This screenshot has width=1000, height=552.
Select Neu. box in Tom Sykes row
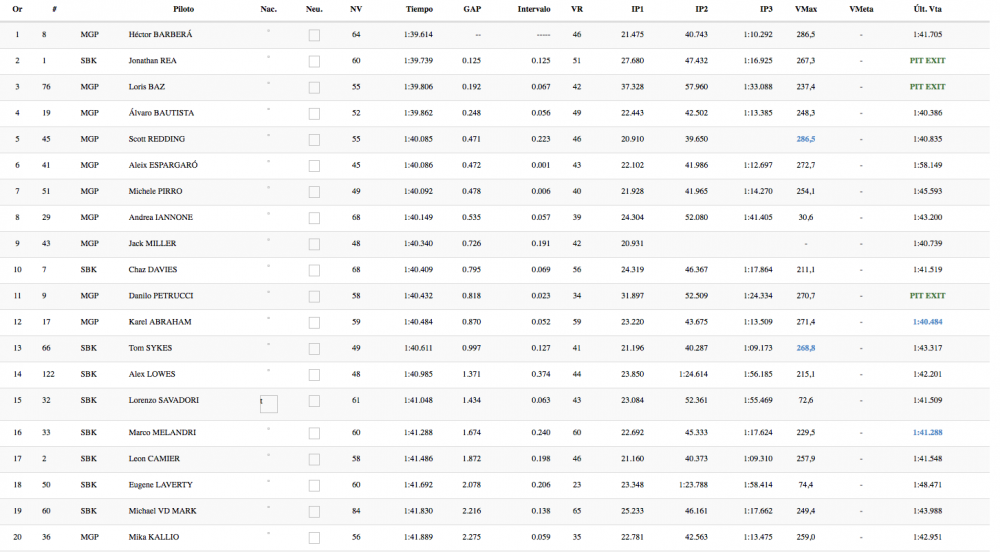click(314, 348)
